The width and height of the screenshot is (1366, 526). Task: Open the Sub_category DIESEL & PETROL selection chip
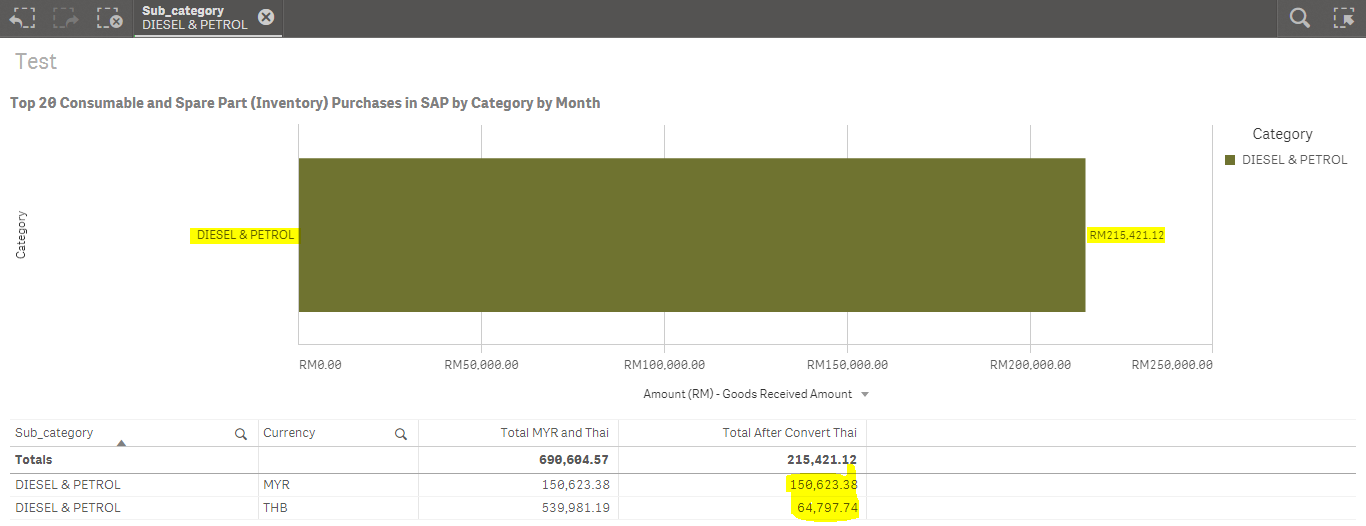click(195, 18)
